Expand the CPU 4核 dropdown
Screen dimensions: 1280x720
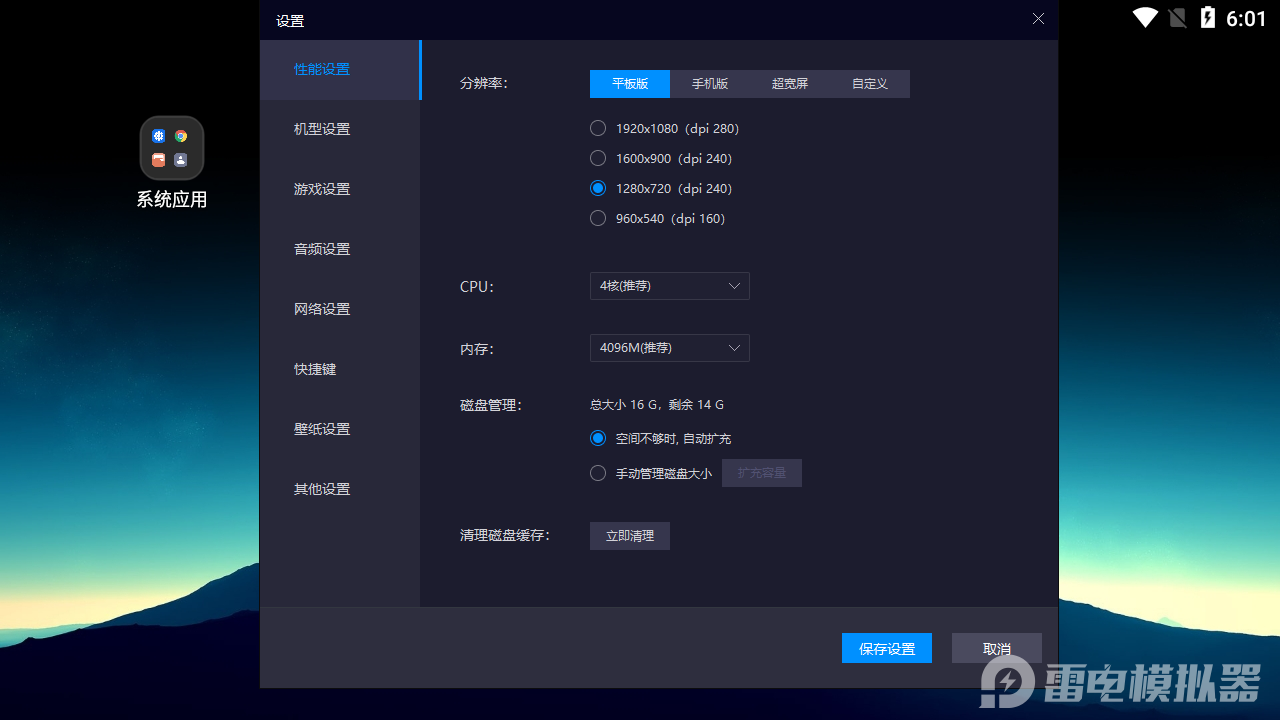[670, 286]
